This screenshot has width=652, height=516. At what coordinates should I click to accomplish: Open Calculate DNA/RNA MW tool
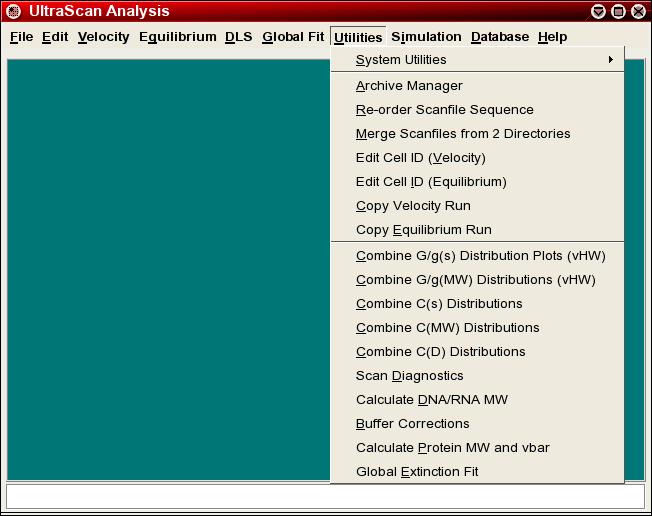coord(431,400)
